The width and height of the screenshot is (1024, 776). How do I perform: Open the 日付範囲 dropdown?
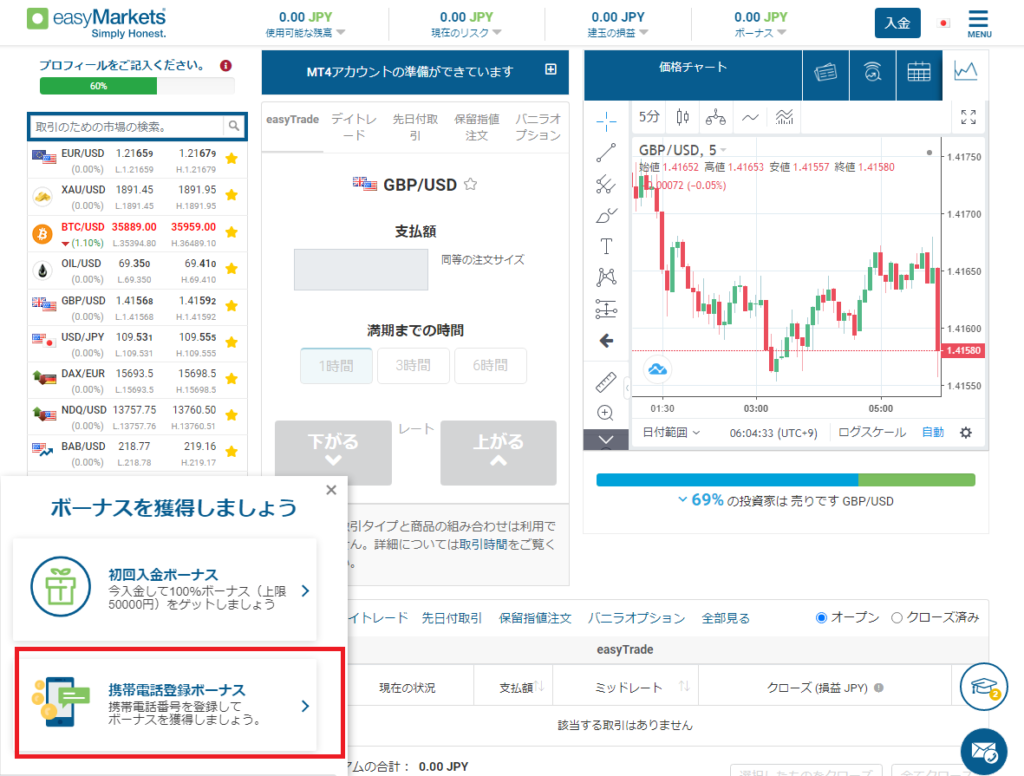tap(671, 432)
